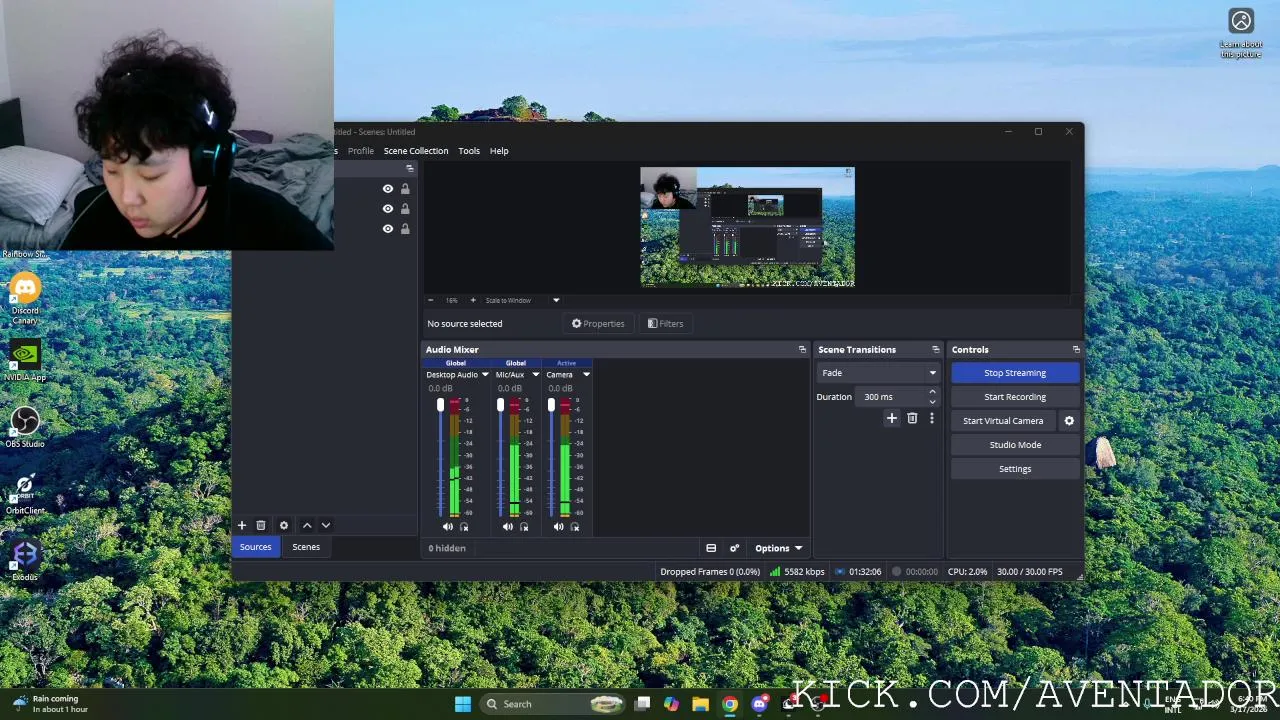Hide the first source eye icon

[388, 189]
